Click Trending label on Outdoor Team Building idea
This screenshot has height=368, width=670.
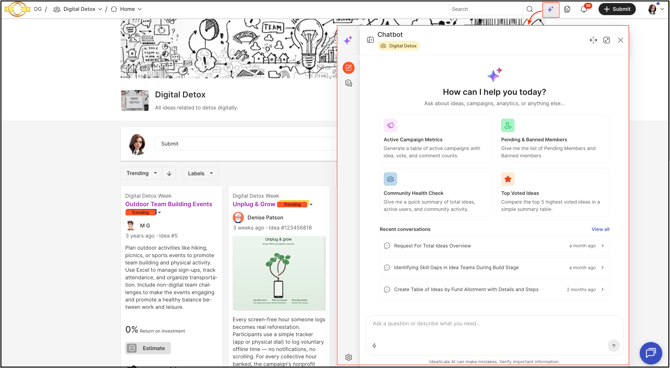coord(141,213)
